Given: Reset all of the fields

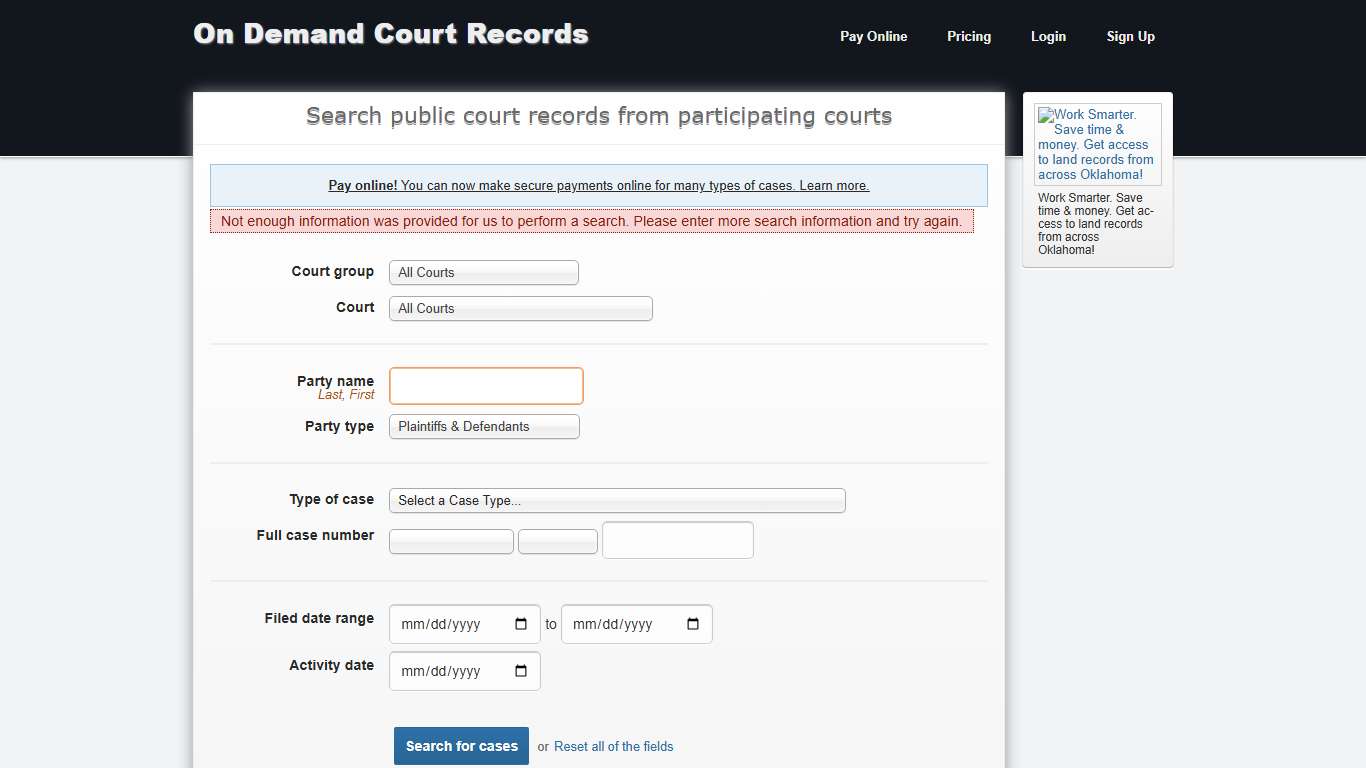Looking at the screenshot, I should 613,746.
